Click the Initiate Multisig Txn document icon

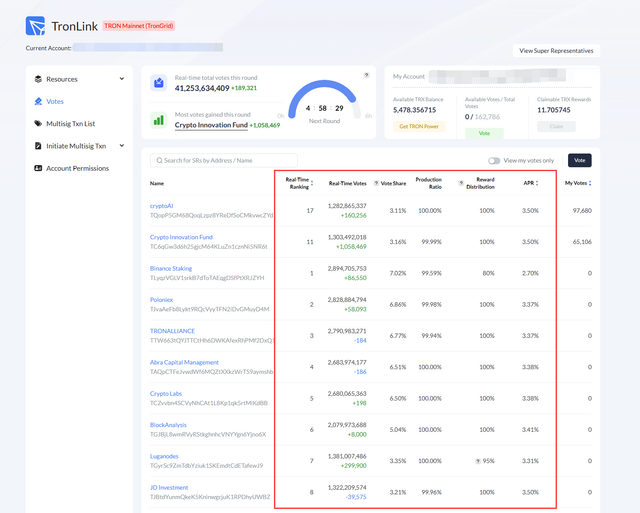point(38,146)
